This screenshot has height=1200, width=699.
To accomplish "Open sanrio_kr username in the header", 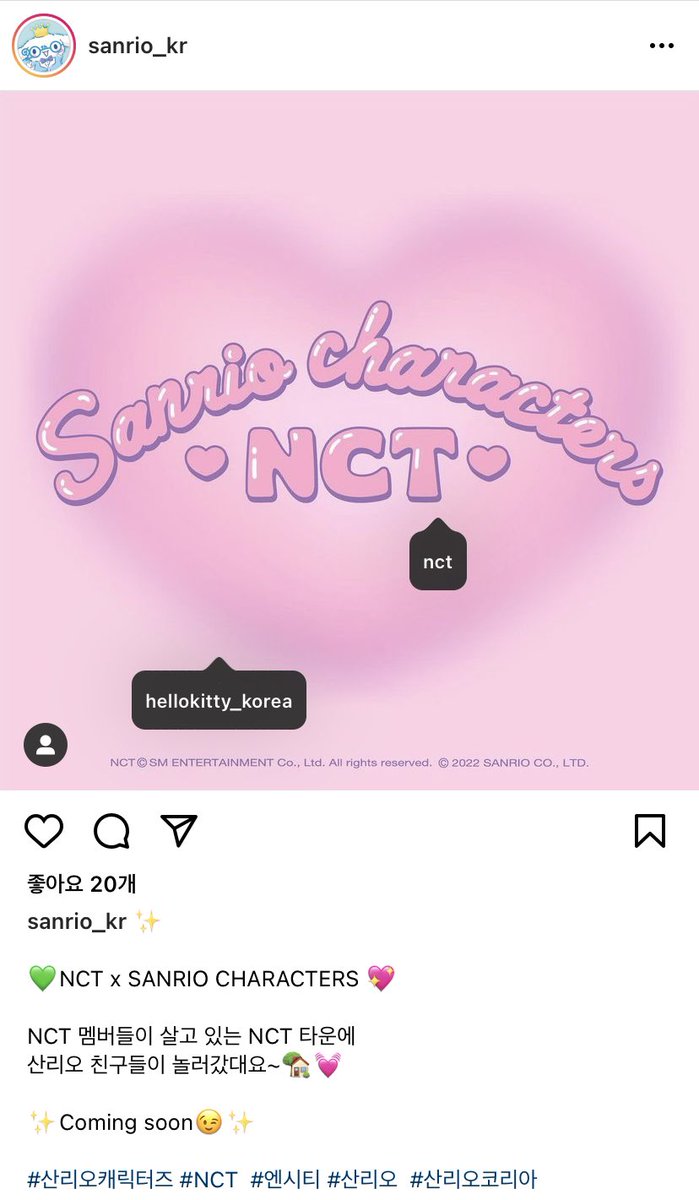I will [138, 46].
